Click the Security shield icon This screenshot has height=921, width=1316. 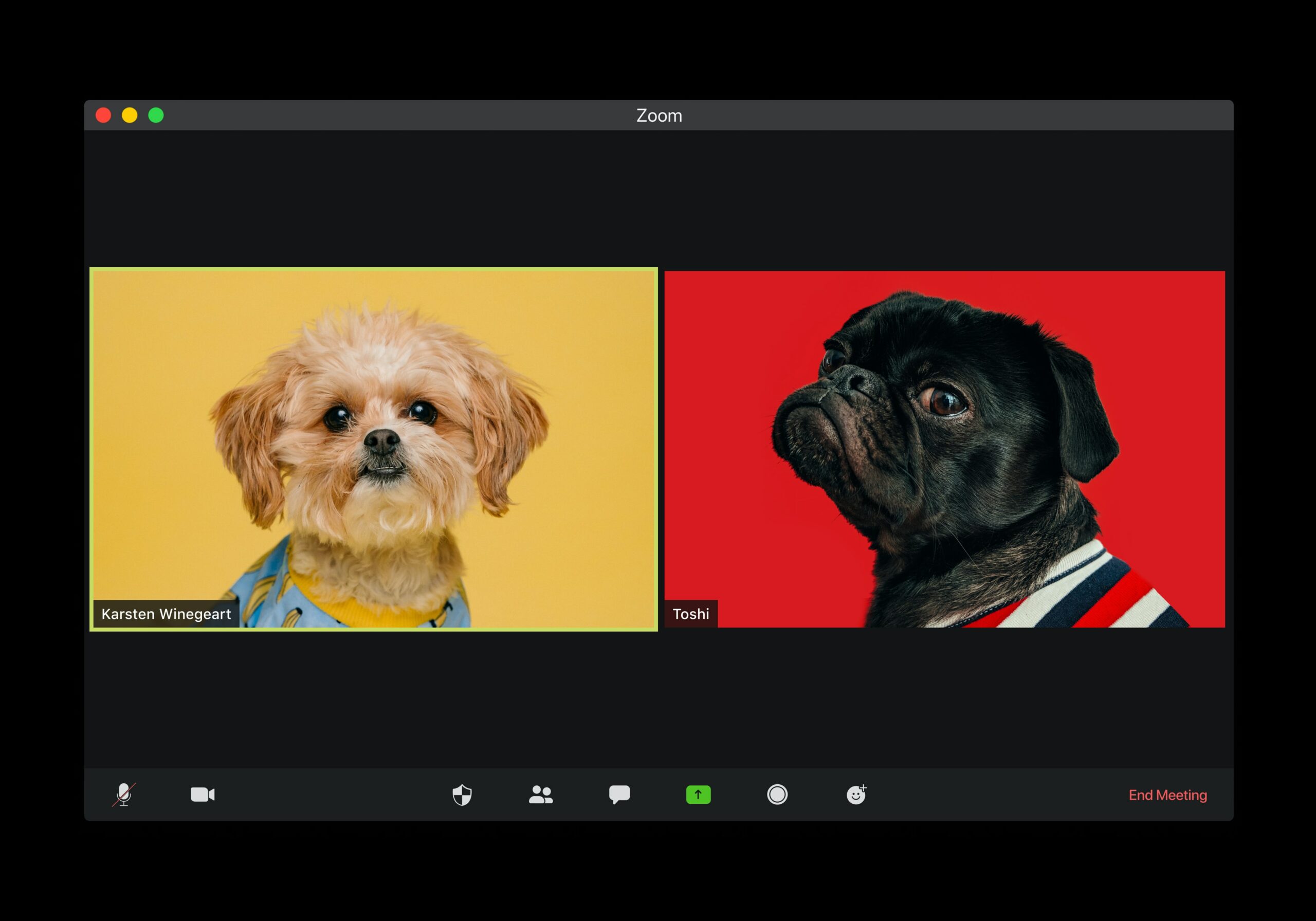click(462, 795)
